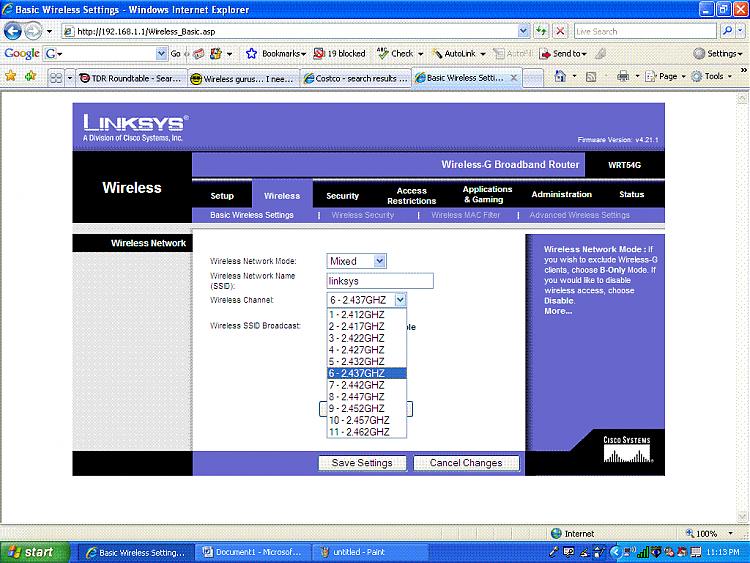Switch to the Security router tab
The height and width of the screenshot is (563, 750).
point(342,195)
